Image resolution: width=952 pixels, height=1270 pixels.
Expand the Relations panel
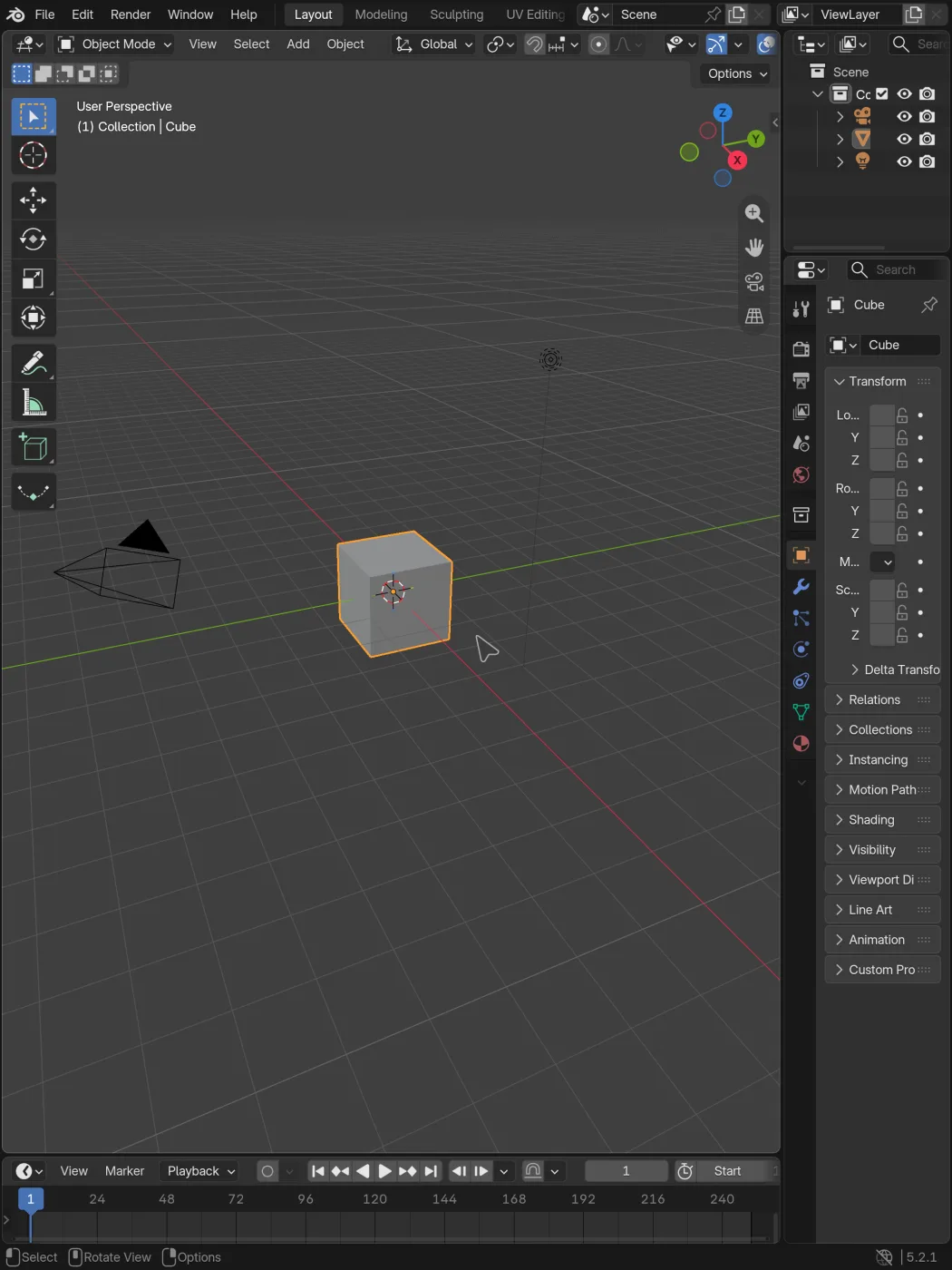point(882,700)
